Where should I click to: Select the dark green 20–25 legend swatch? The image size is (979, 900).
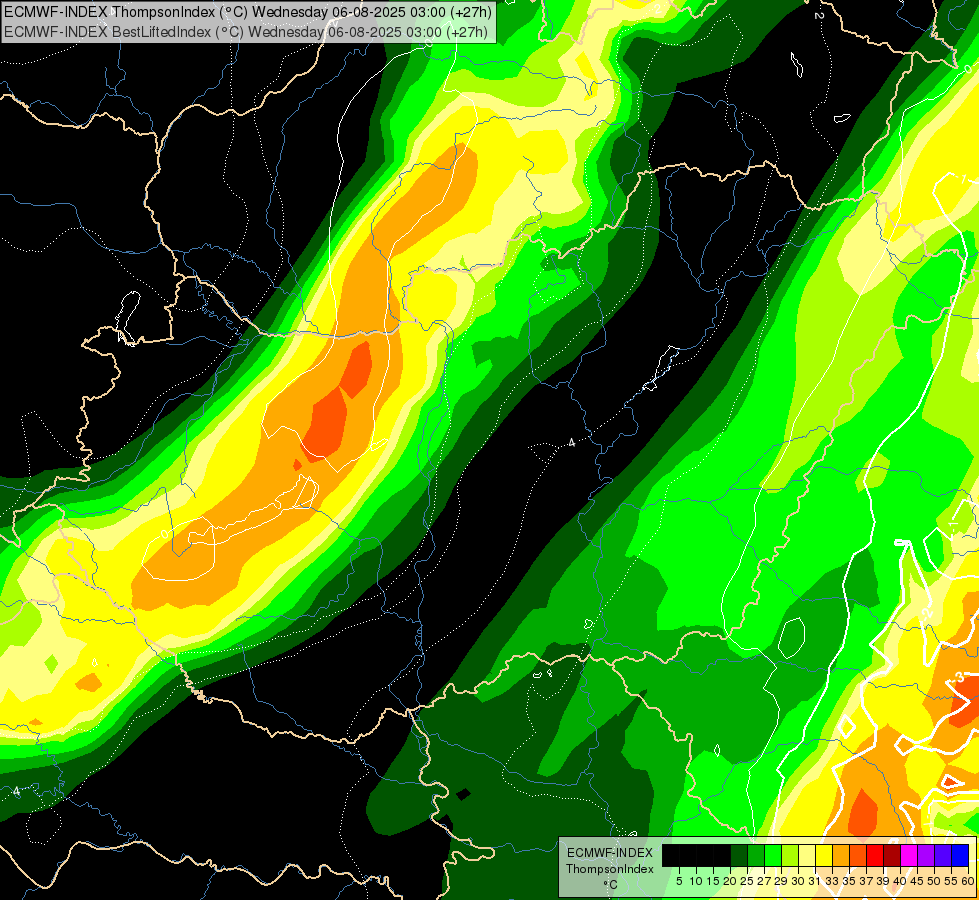pos(739,855)
